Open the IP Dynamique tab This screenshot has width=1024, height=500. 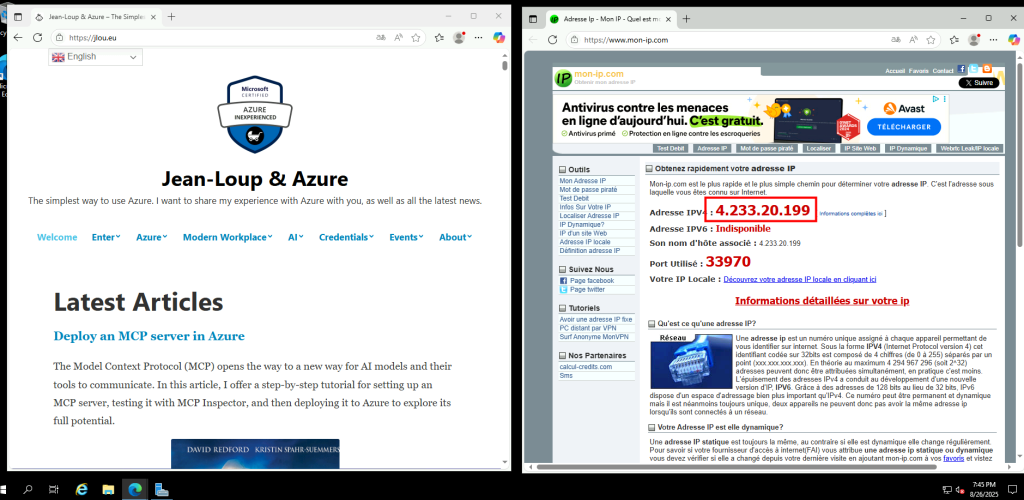pos(908,149)
